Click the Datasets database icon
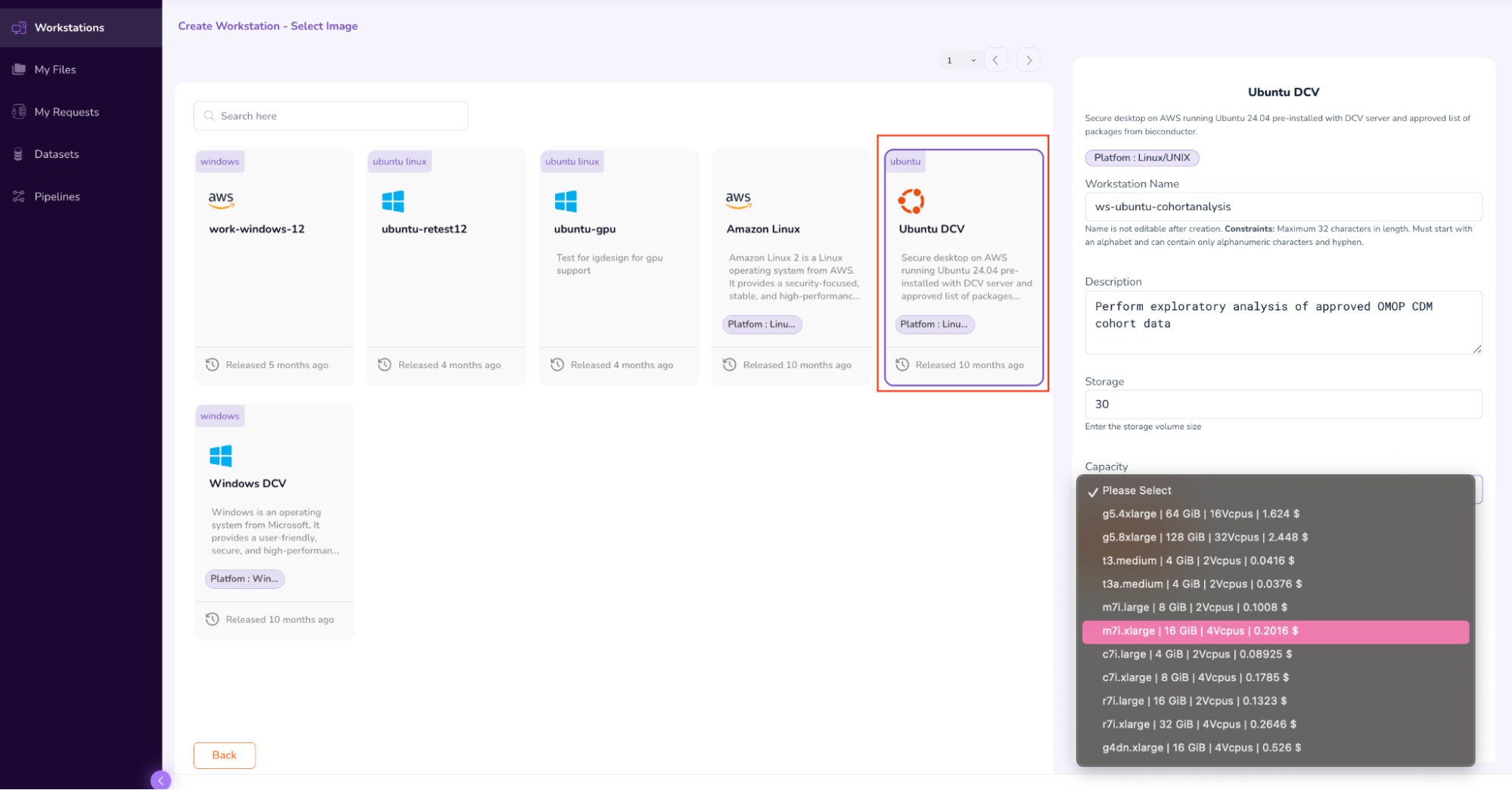Image resolution: width=1512 pixels, height=790 pixels. pyautogui.click(x=19, y=154)
